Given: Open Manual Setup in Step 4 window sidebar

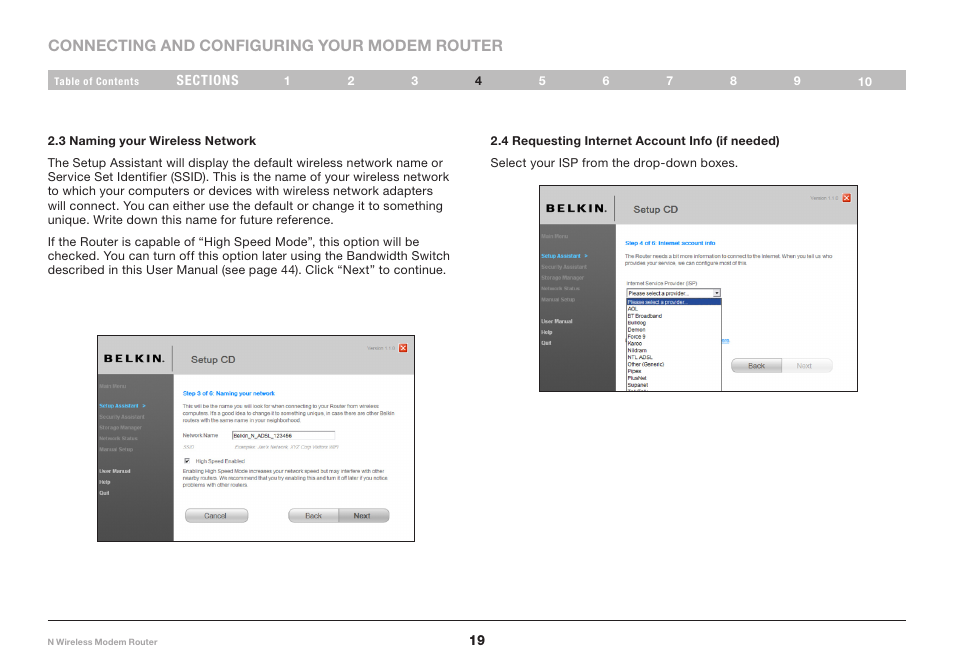Looking at the screenshot, I should click(559, 300).
